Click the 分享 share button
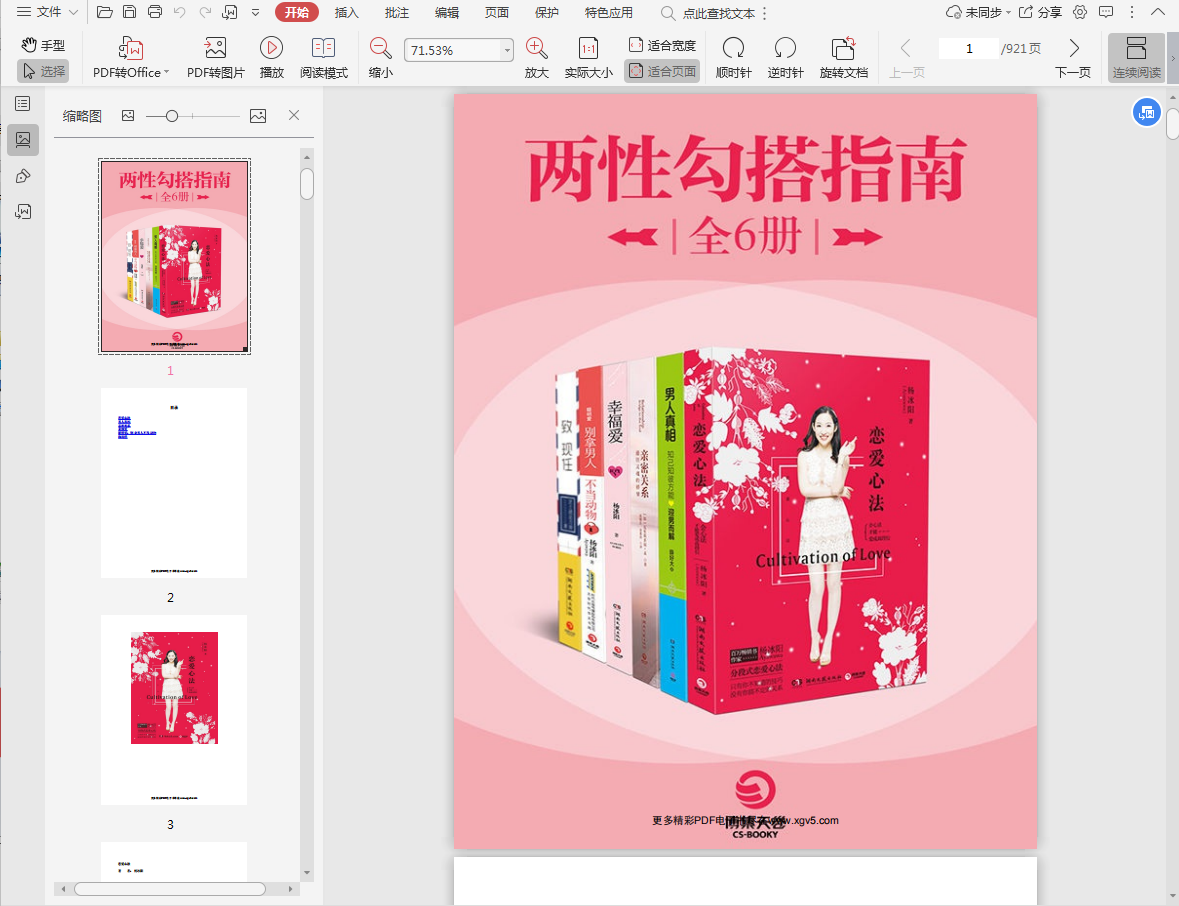 tap(1041, 12)
